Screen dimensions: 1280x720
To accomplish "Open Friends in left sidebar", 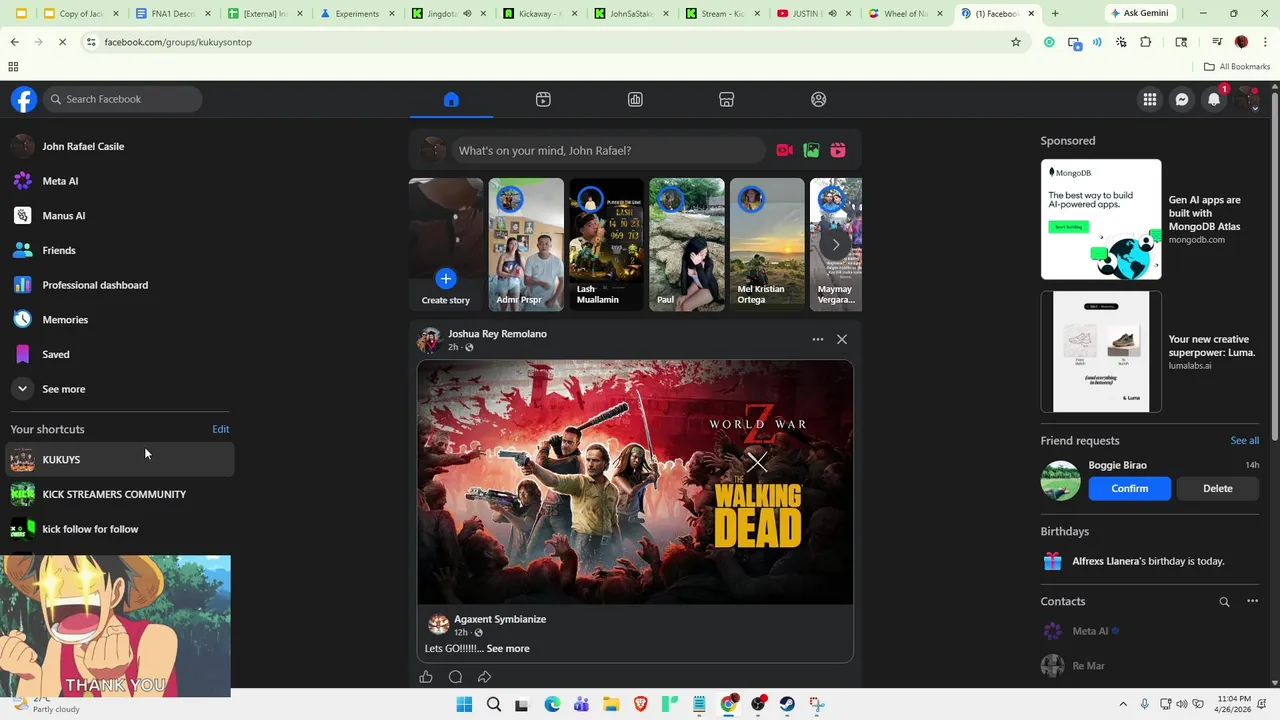I will (120, 250).
